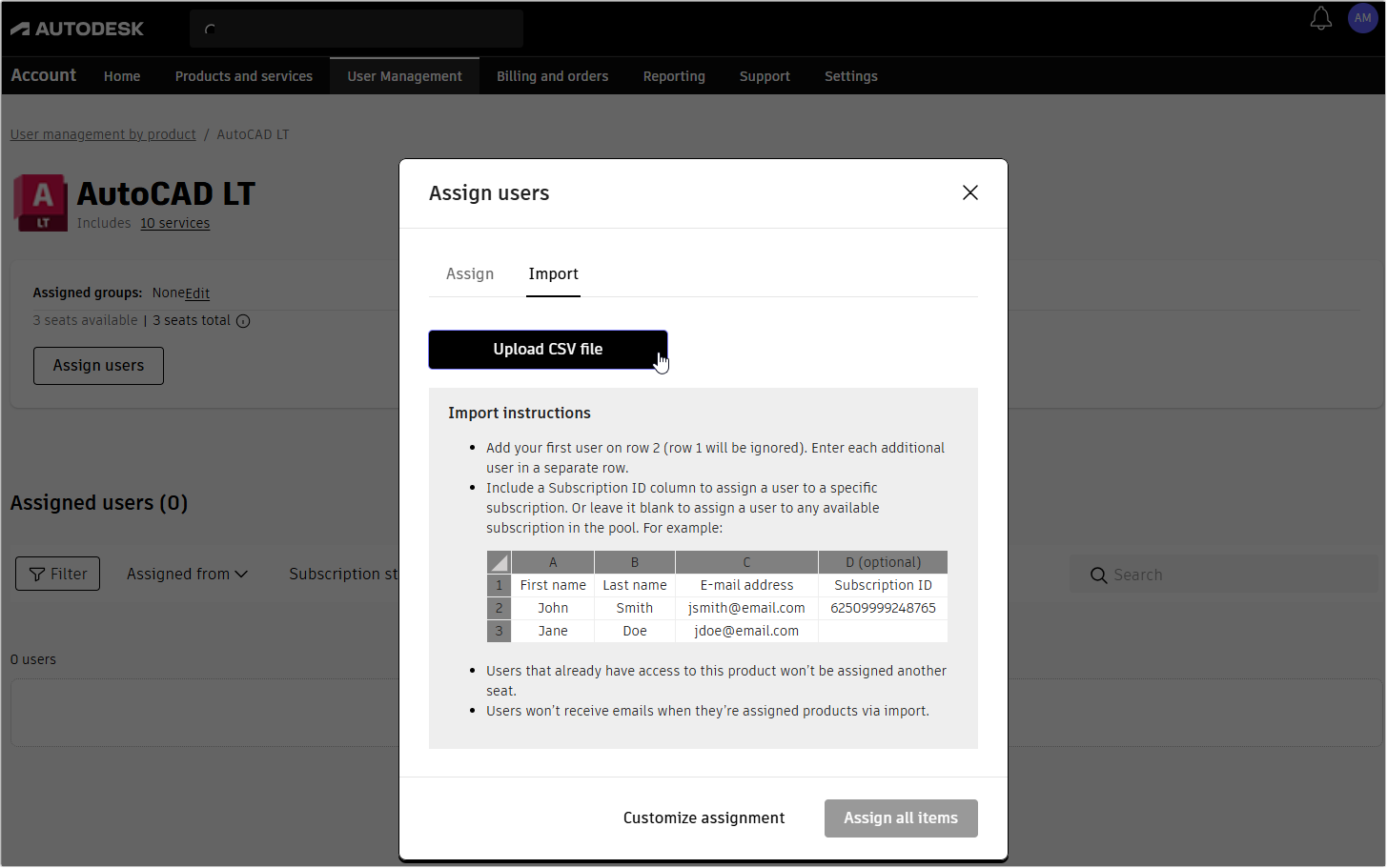1387x868 pixels.
Task: Click the Autodesk logo
Action: coord(76,28)
